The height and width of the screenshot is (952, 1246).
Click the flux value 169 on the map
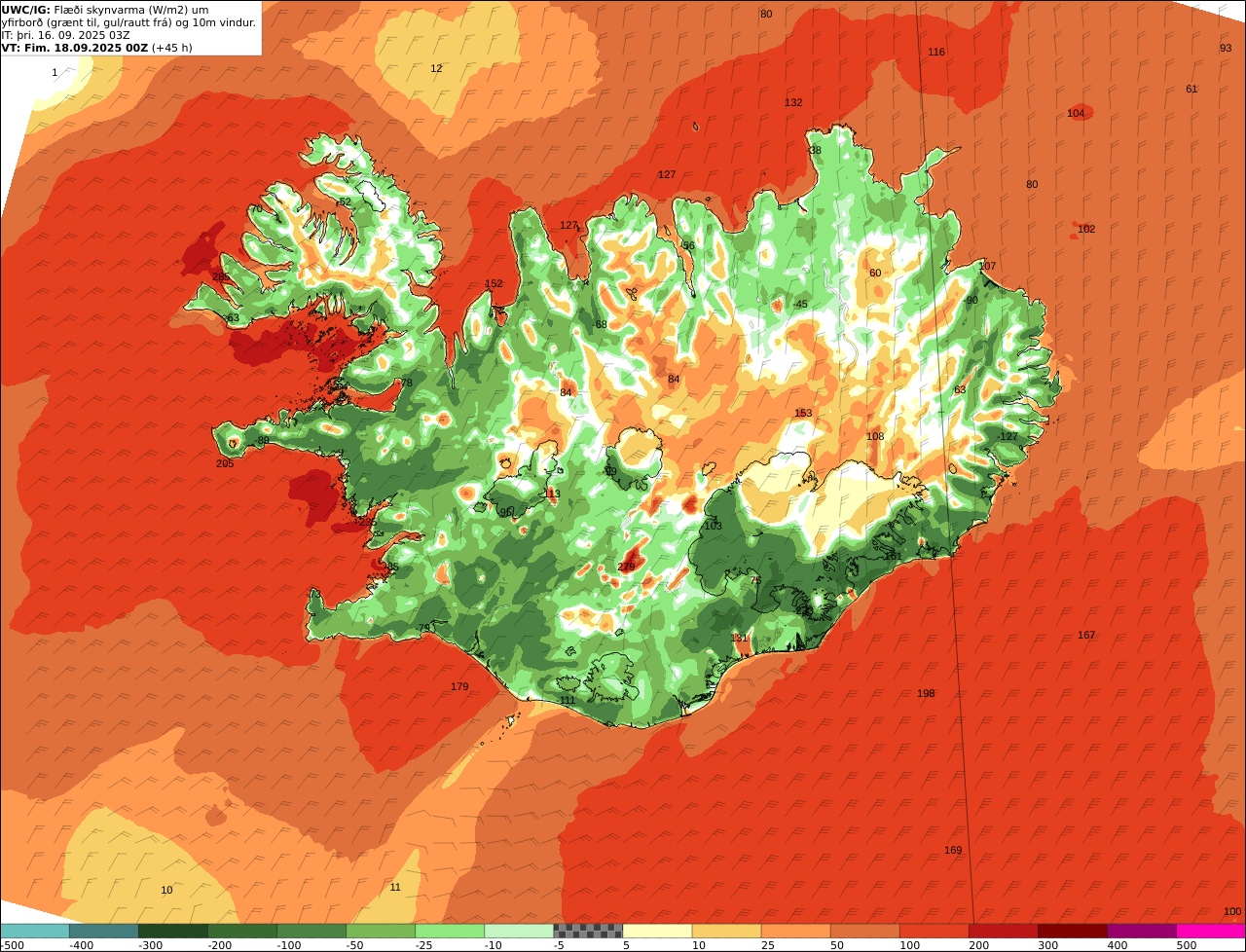(x=953, y=850)
